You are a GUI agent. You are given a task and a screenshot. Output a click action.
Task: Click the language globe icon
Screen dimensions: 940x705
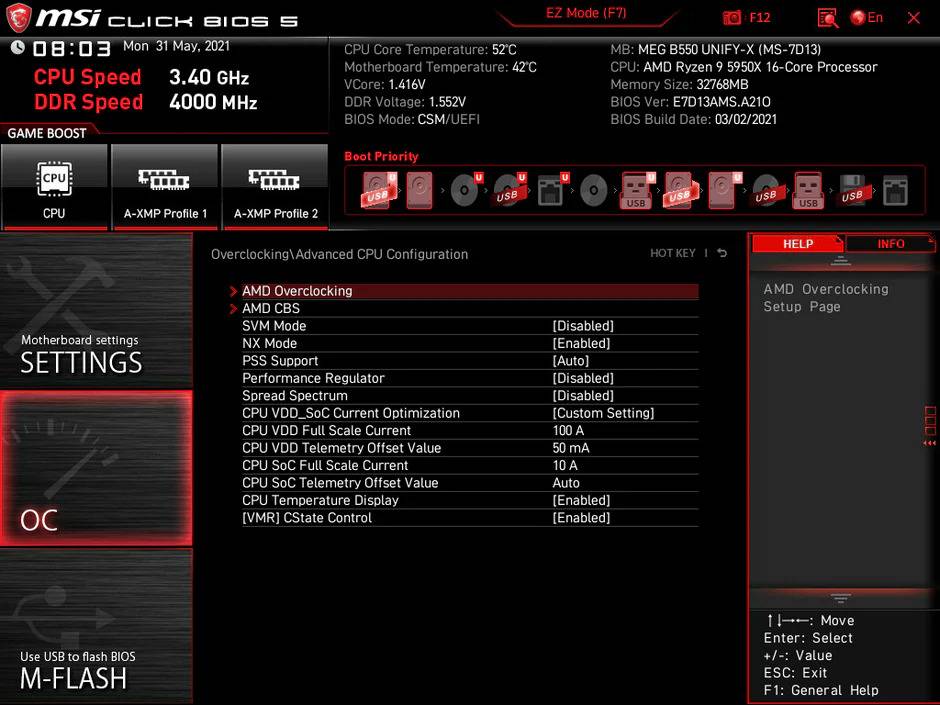[858, 18]
